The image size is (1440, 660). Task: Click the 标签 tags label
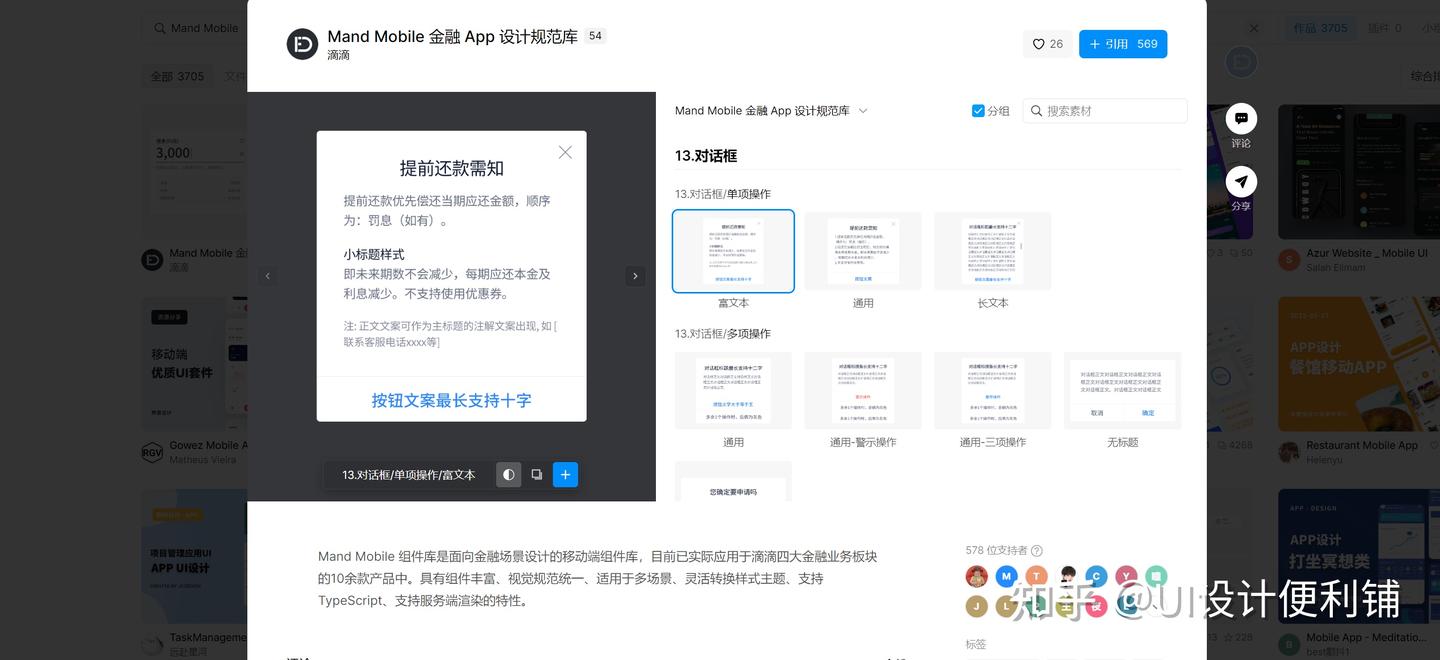point(976,645)
